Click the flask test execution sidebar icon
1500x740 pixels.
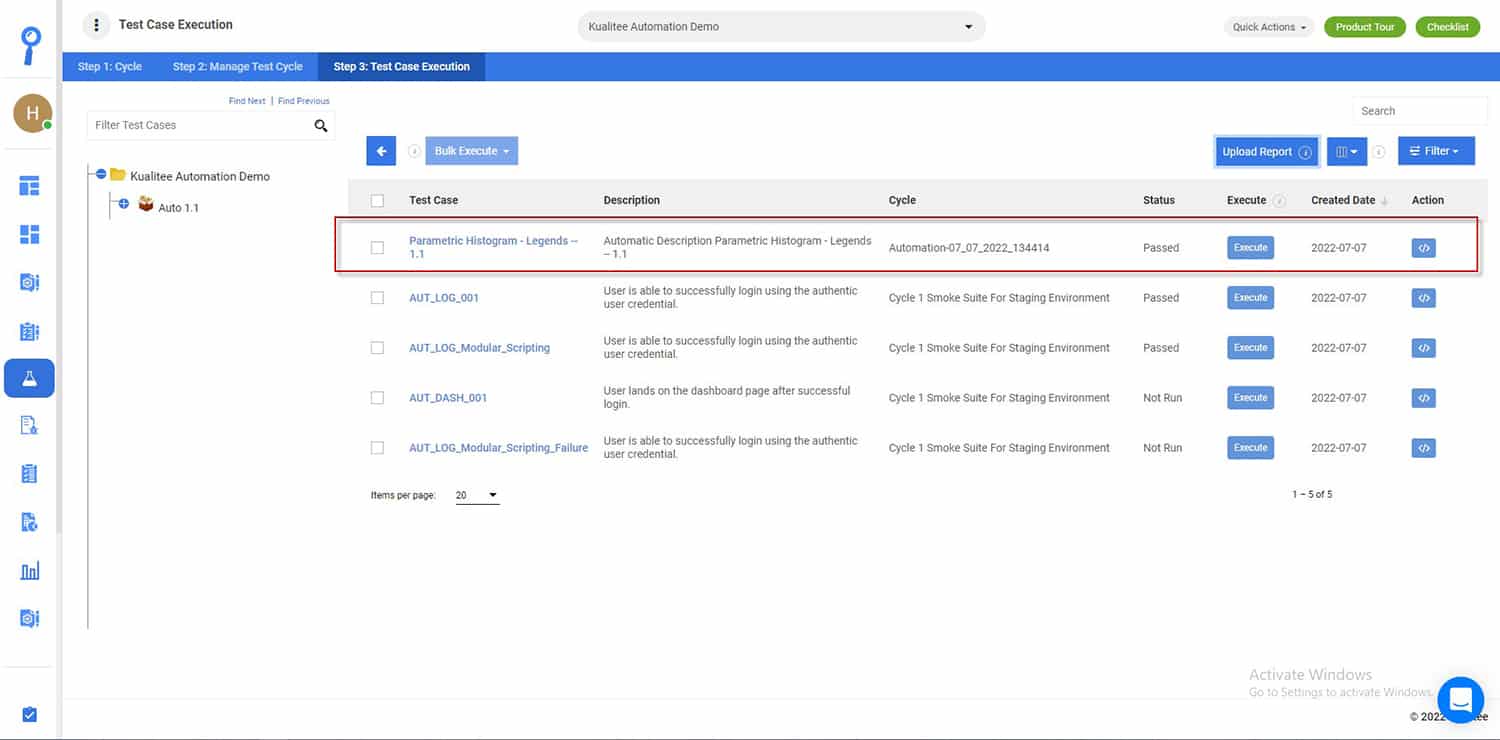tap(29, 379)
